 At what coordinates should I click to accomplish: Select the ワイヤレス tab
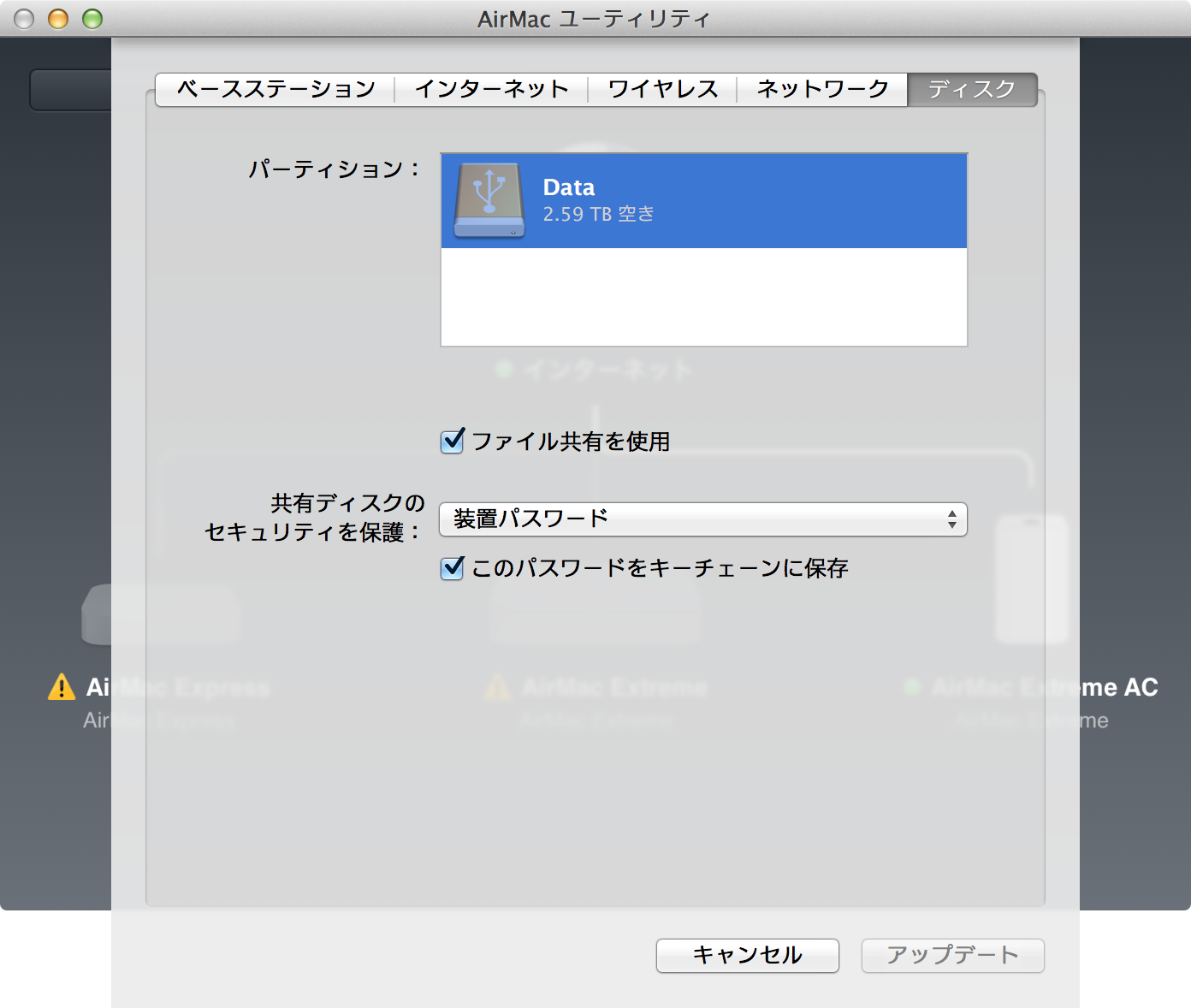pos(662,89)
